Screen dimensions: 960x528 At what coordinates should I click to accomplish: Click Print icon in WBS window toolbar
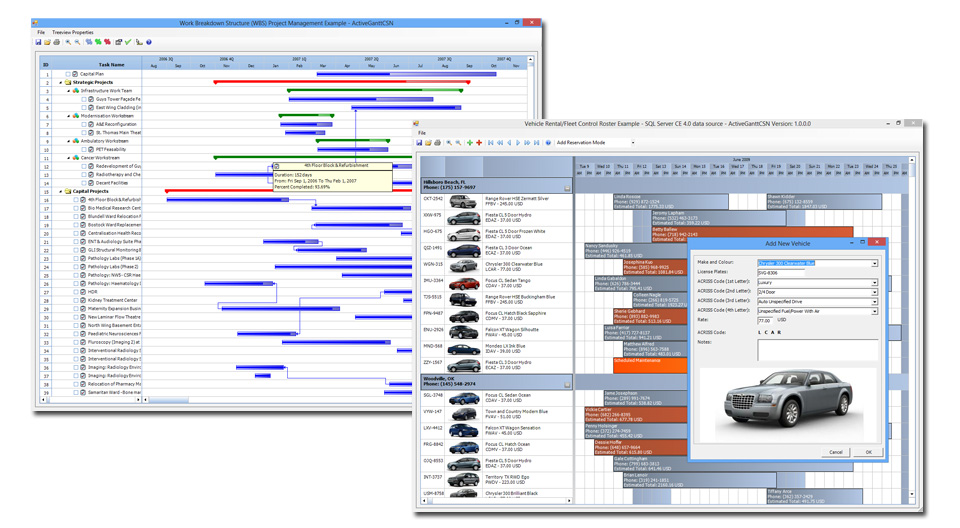click(56, 42)
